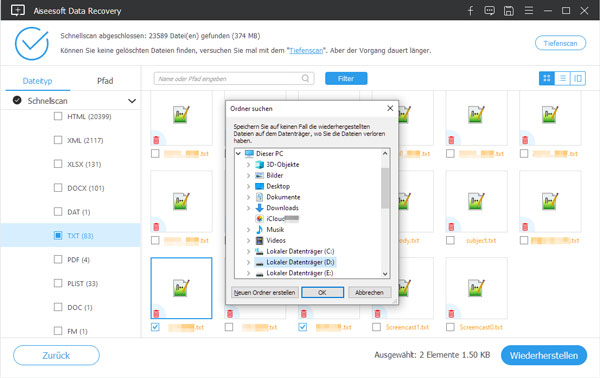Toggle the TXT (83) checkbox
Viewport: 600px width, 378px height.
[x=58, y=235]
